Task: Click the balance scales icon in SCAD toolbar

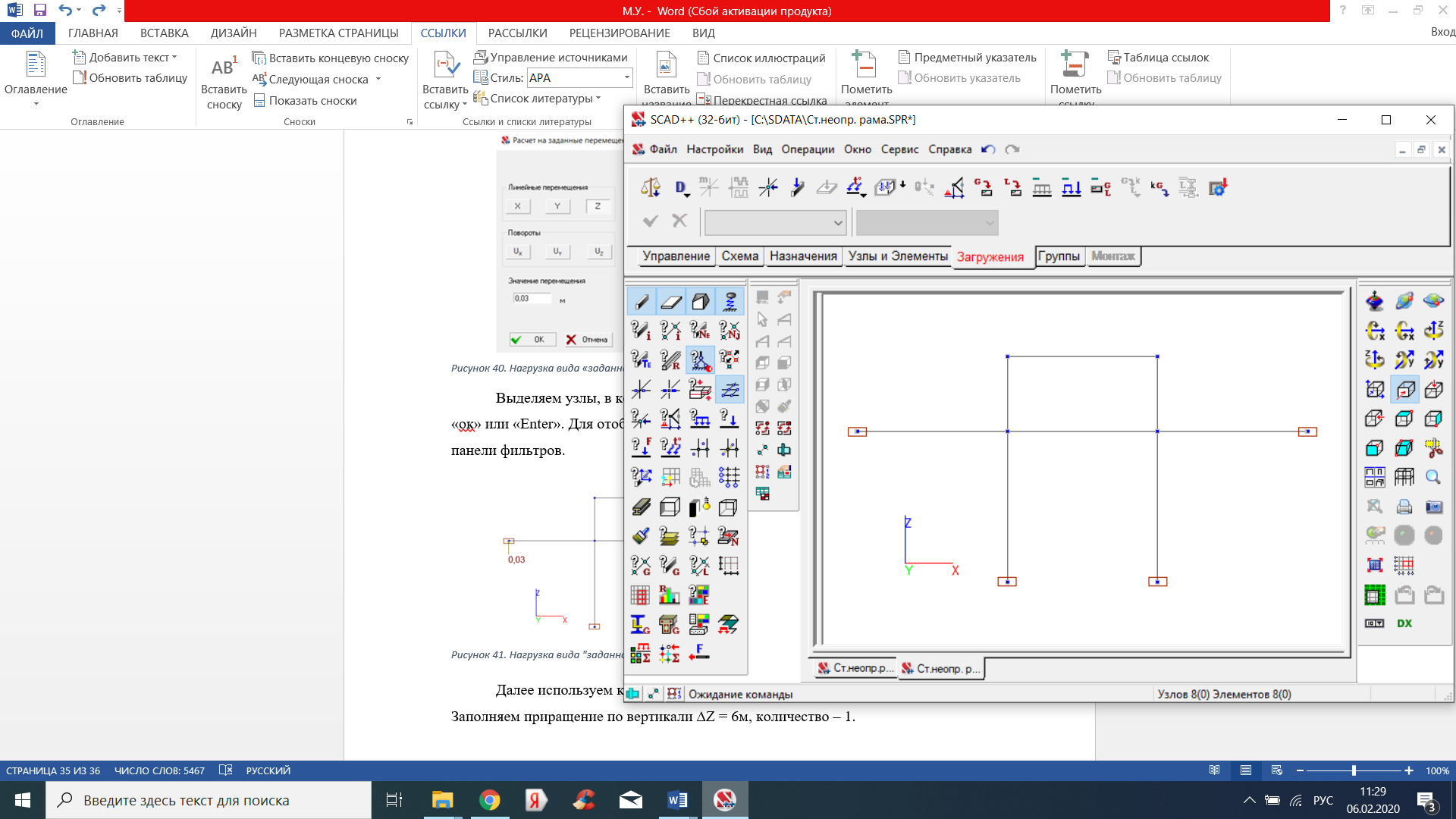Action: click(650, 187)
